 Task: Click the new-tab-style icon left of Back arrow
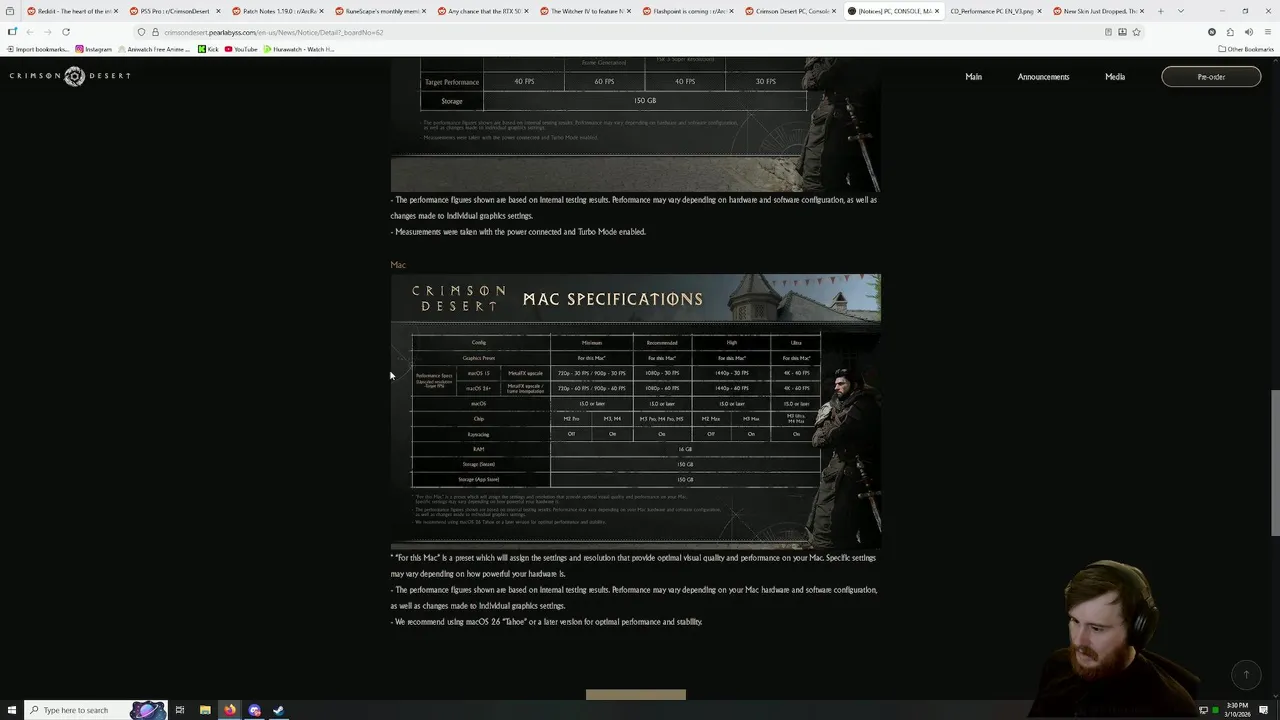tap(11, 32)
